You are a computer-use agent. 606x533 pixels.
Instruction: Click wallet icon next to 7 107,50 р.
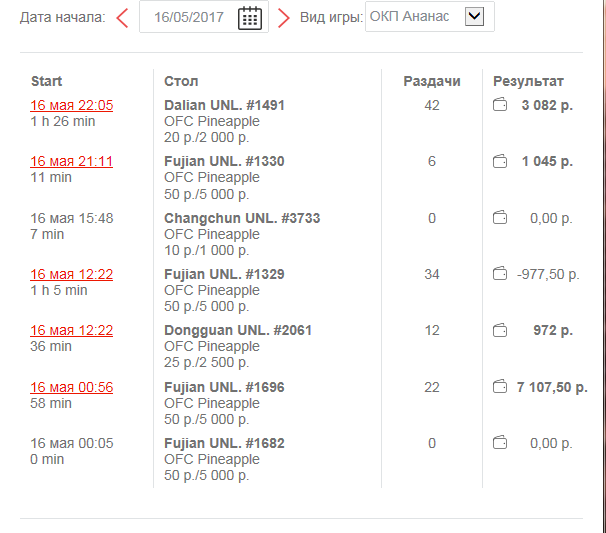coord(500,387)
